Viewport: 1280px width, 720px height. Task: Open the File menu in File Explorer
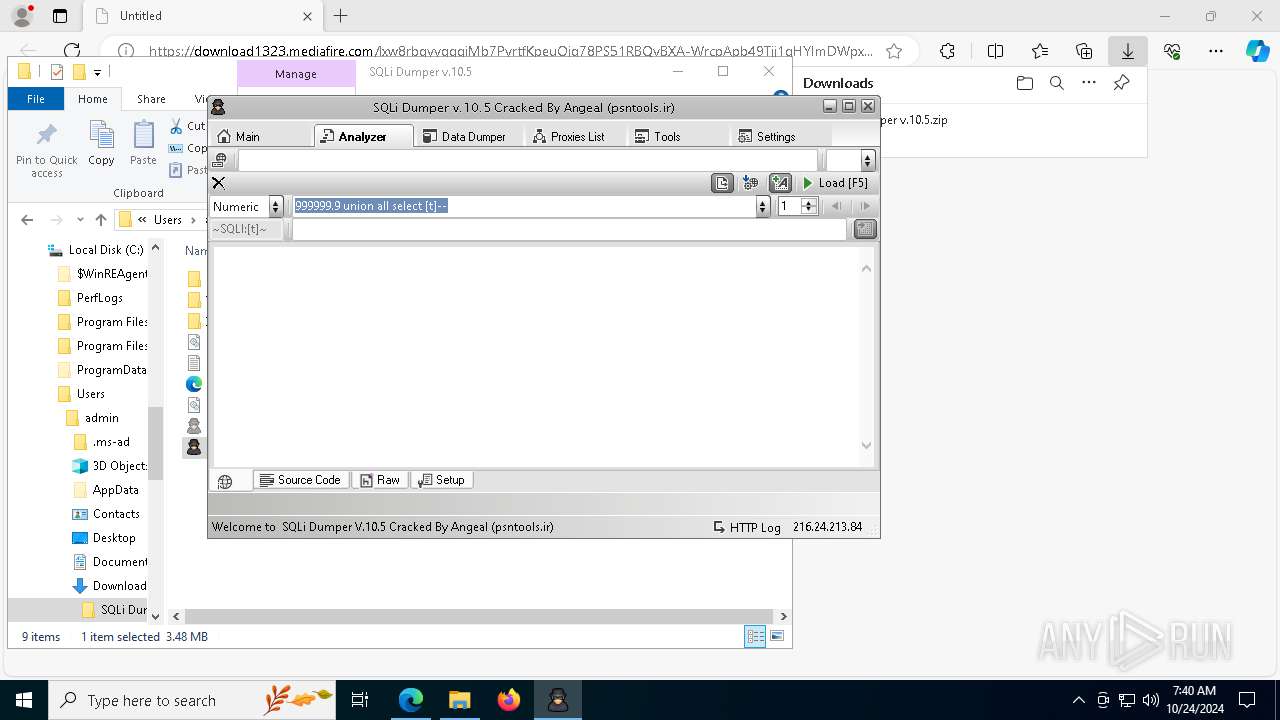[x=36, y=99]
